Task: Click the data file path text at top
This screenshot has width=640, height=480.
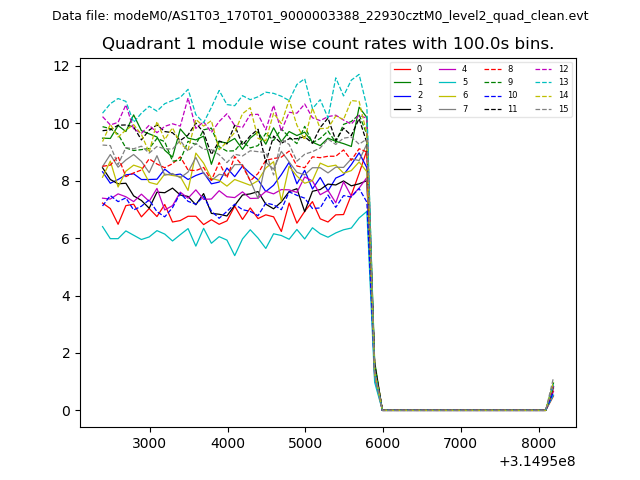Action: click(x=320, y=16)
